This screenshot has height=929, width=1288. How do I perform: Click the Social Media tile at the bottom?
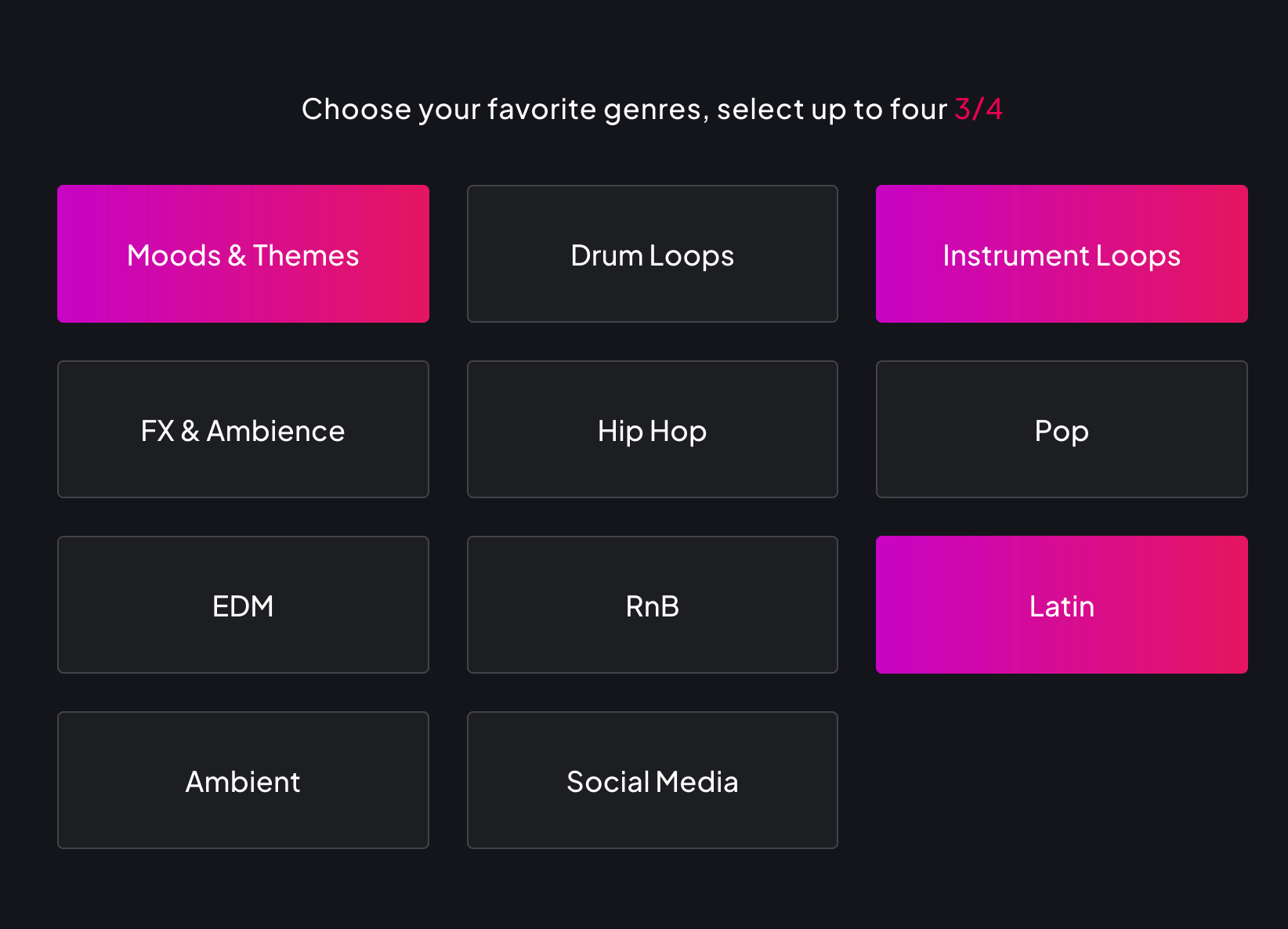point(652,780)
